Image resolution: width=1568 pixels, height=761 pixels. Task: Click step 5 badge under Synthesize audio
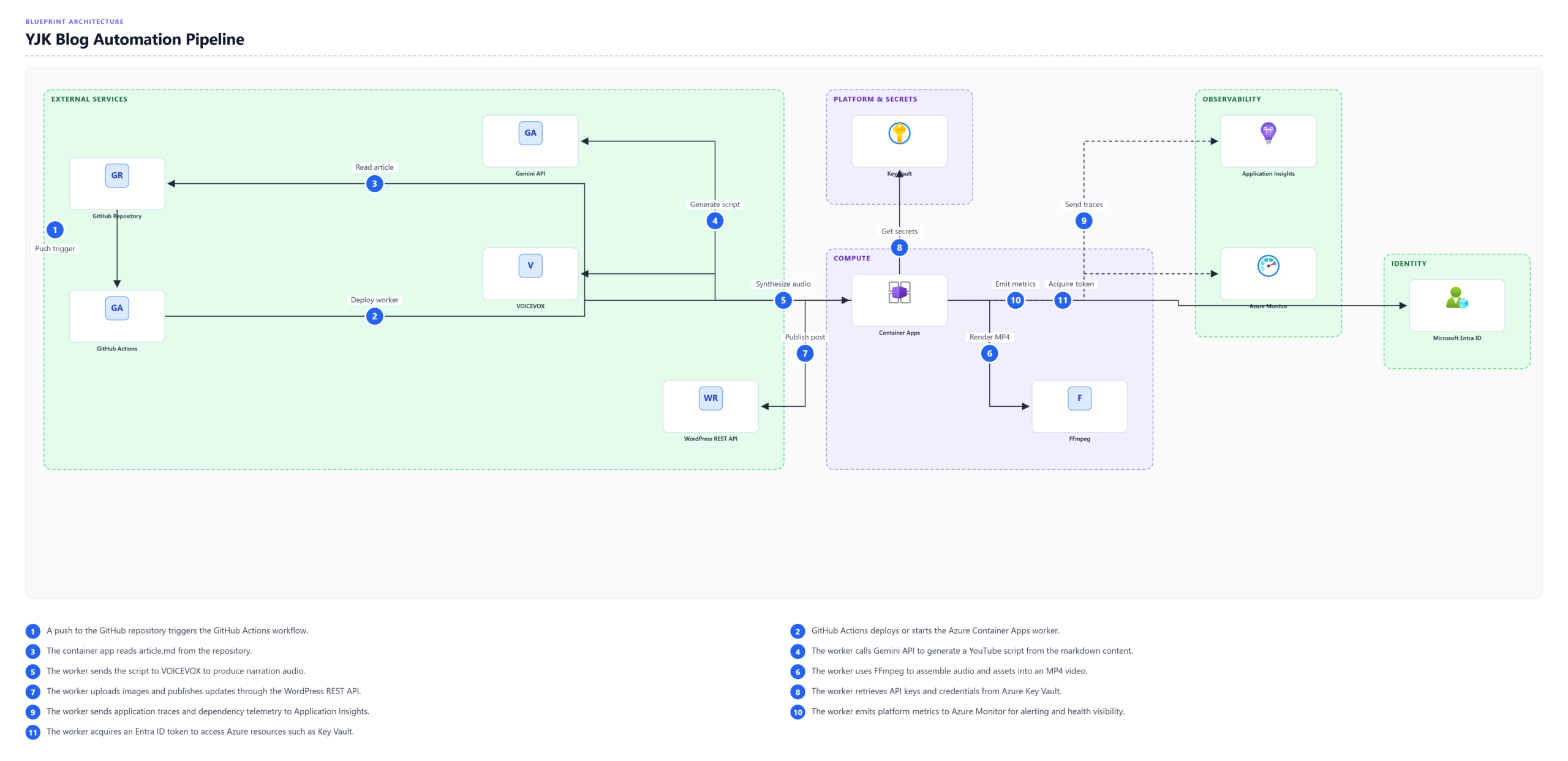click(x=783, y=300)
